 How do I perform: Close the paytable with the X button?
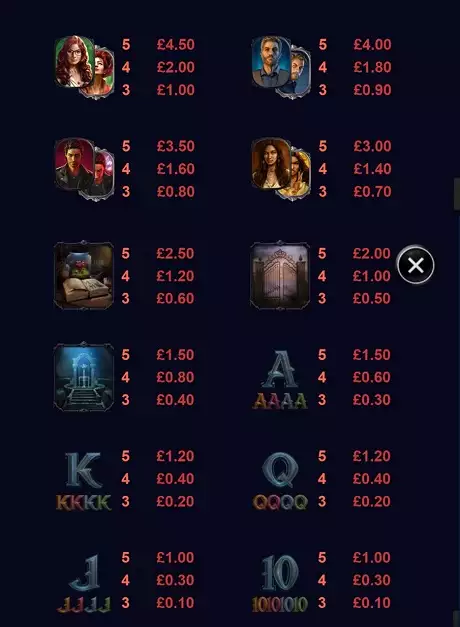pyautogui.click(x=416, y=265)
